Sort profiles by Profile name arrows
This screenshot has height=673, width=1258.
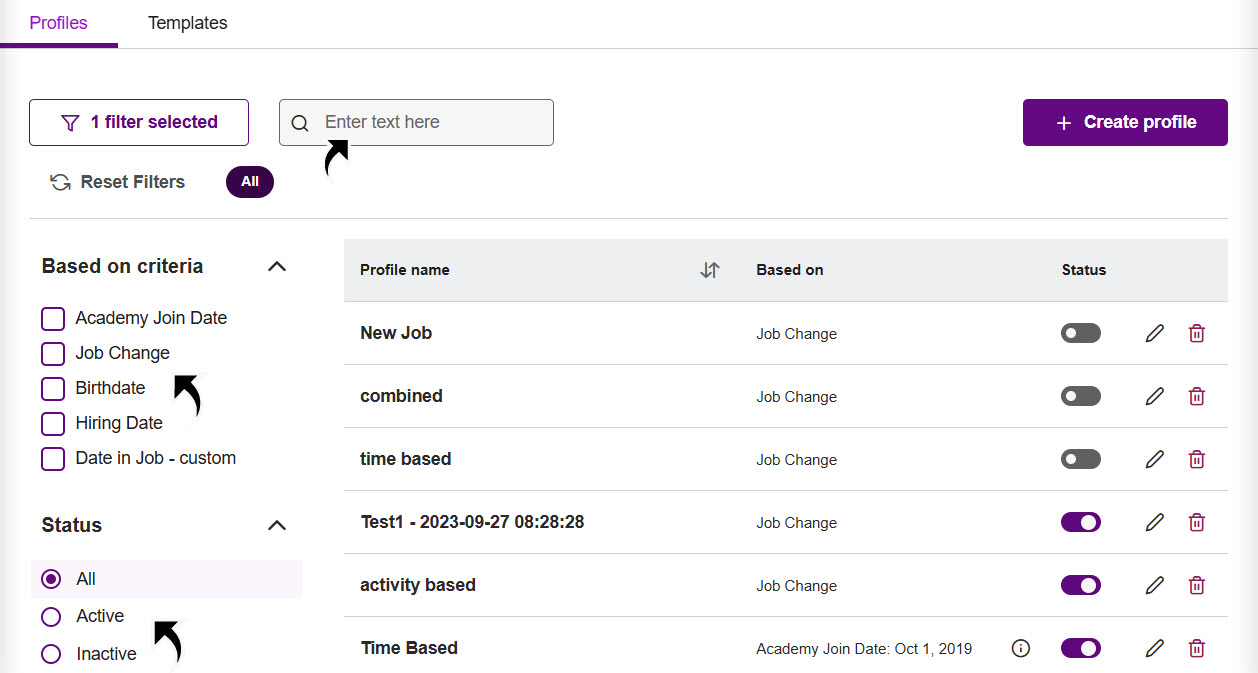point(710,270)
